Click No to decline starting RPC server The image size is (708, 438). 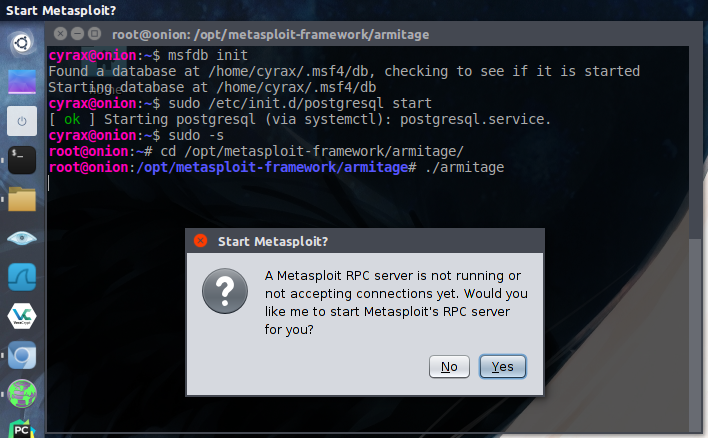point(449,367)
